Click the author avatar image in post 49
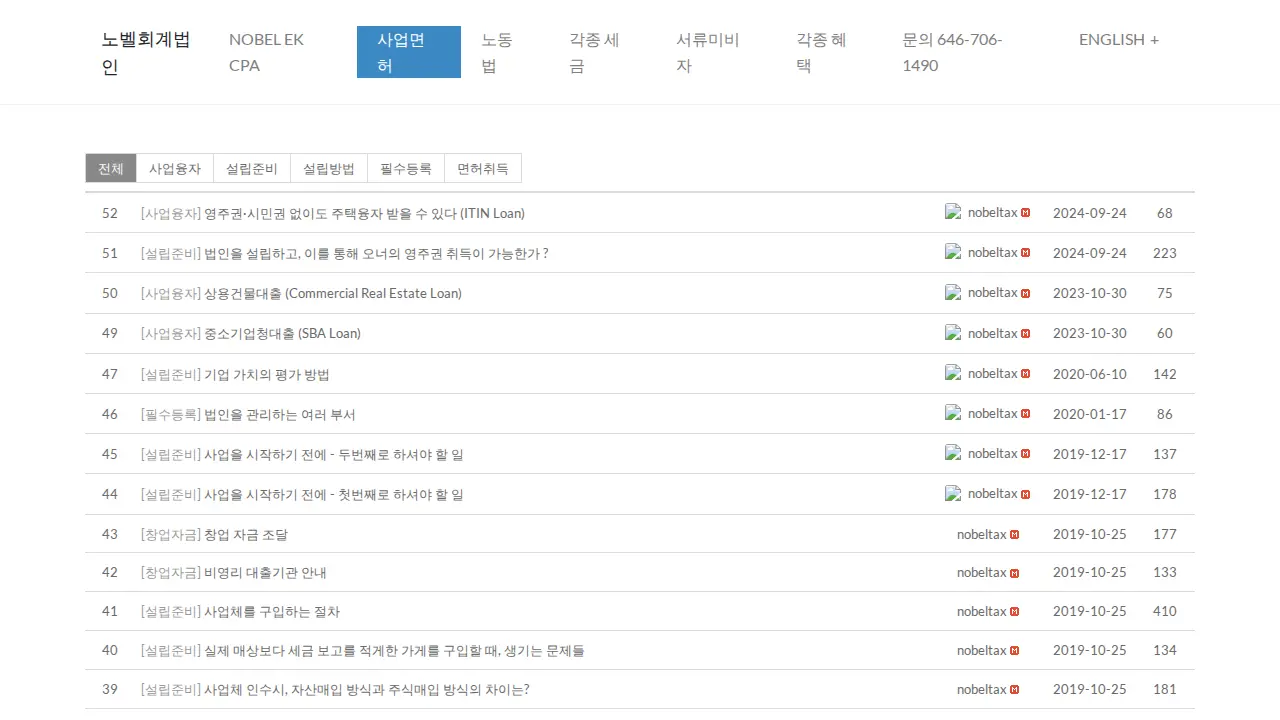Viewport: 1280px width, 720px height. (953, 333)
